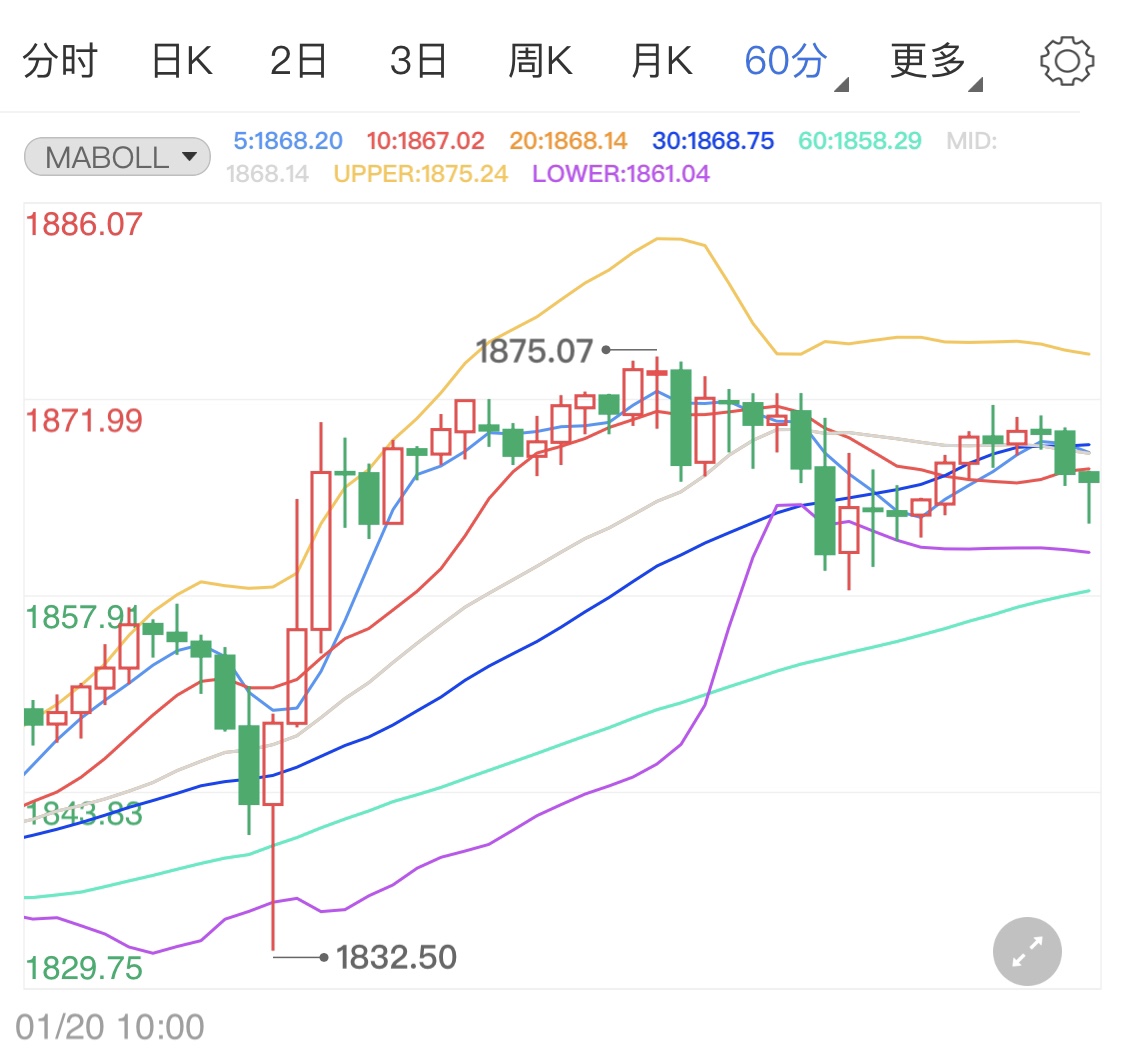1125x1057 pixels.
Task: Click the MA10 legend labeled 1867.02
Action: (x=425, y=142)
